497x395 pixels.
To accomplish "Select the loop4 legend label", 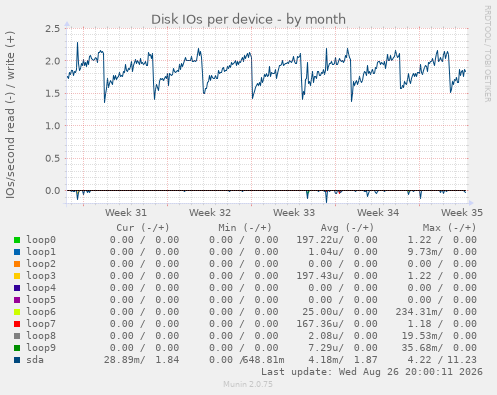I will click(x=41, y=288).
